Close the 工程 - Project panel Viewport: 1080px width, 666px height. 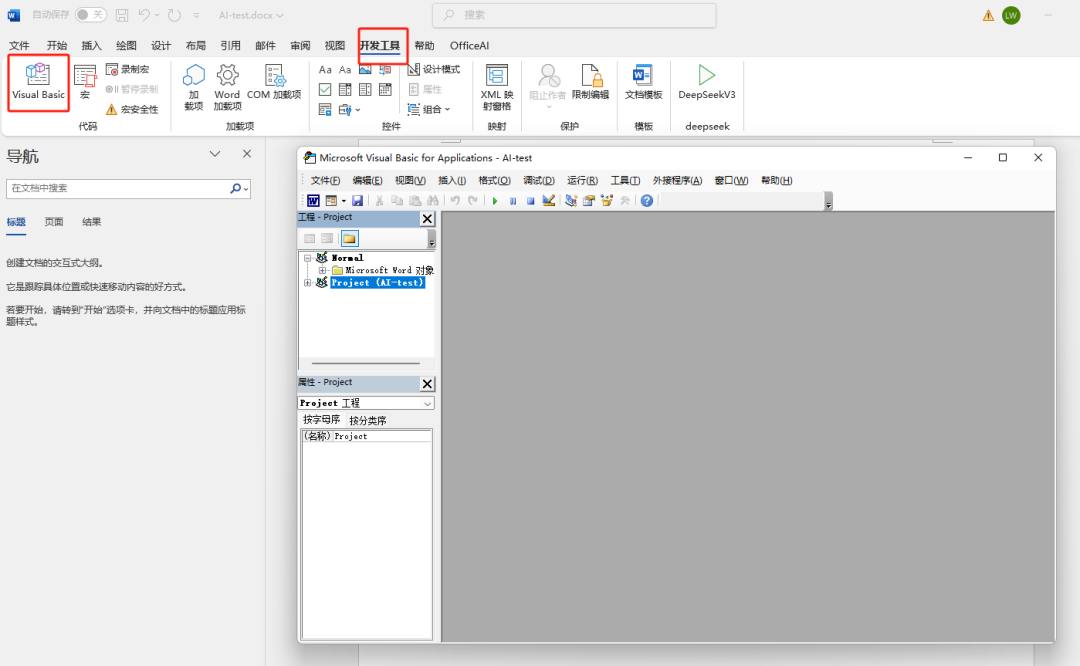tap(427, 218)
